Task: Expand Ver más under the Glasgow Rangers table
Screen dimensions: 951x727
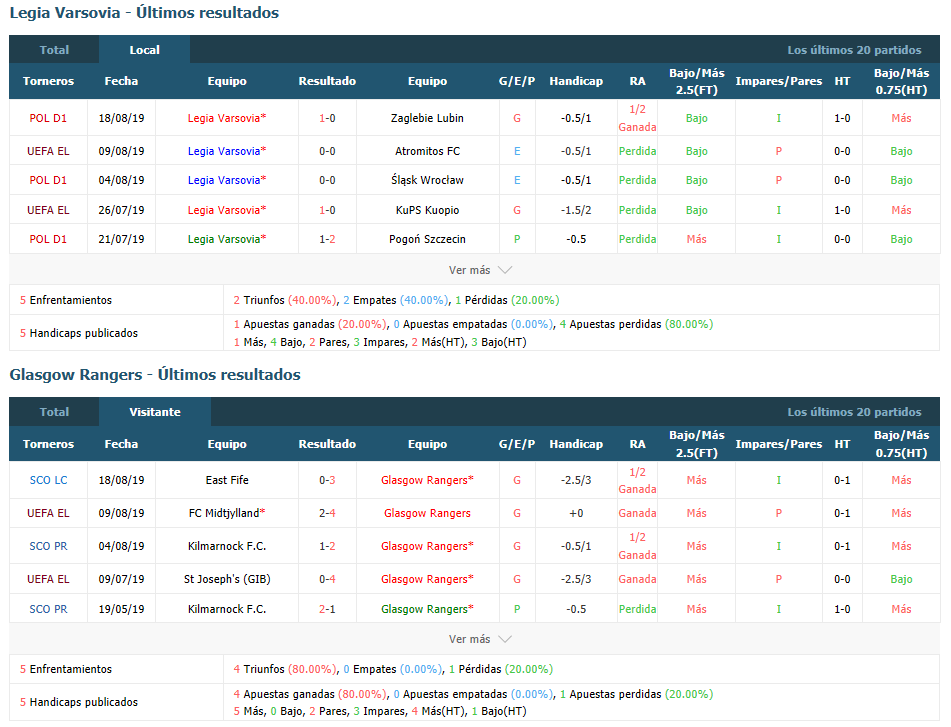Action: 480,639
